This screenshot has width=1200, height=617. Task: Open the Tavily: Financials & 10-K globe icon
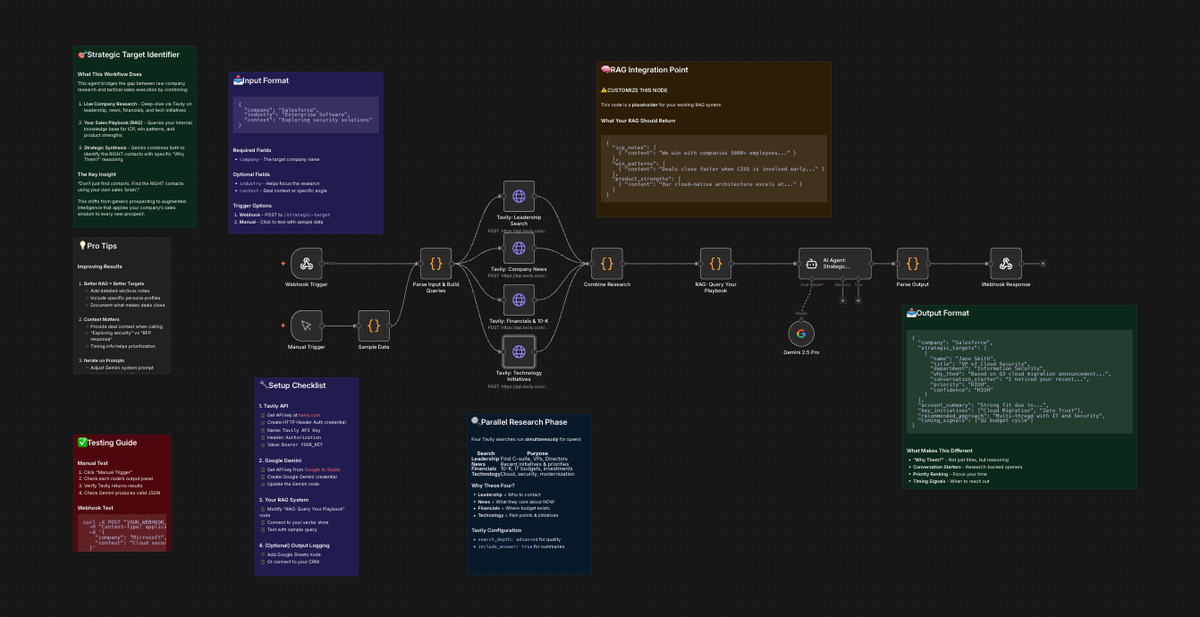click(518, 300)
